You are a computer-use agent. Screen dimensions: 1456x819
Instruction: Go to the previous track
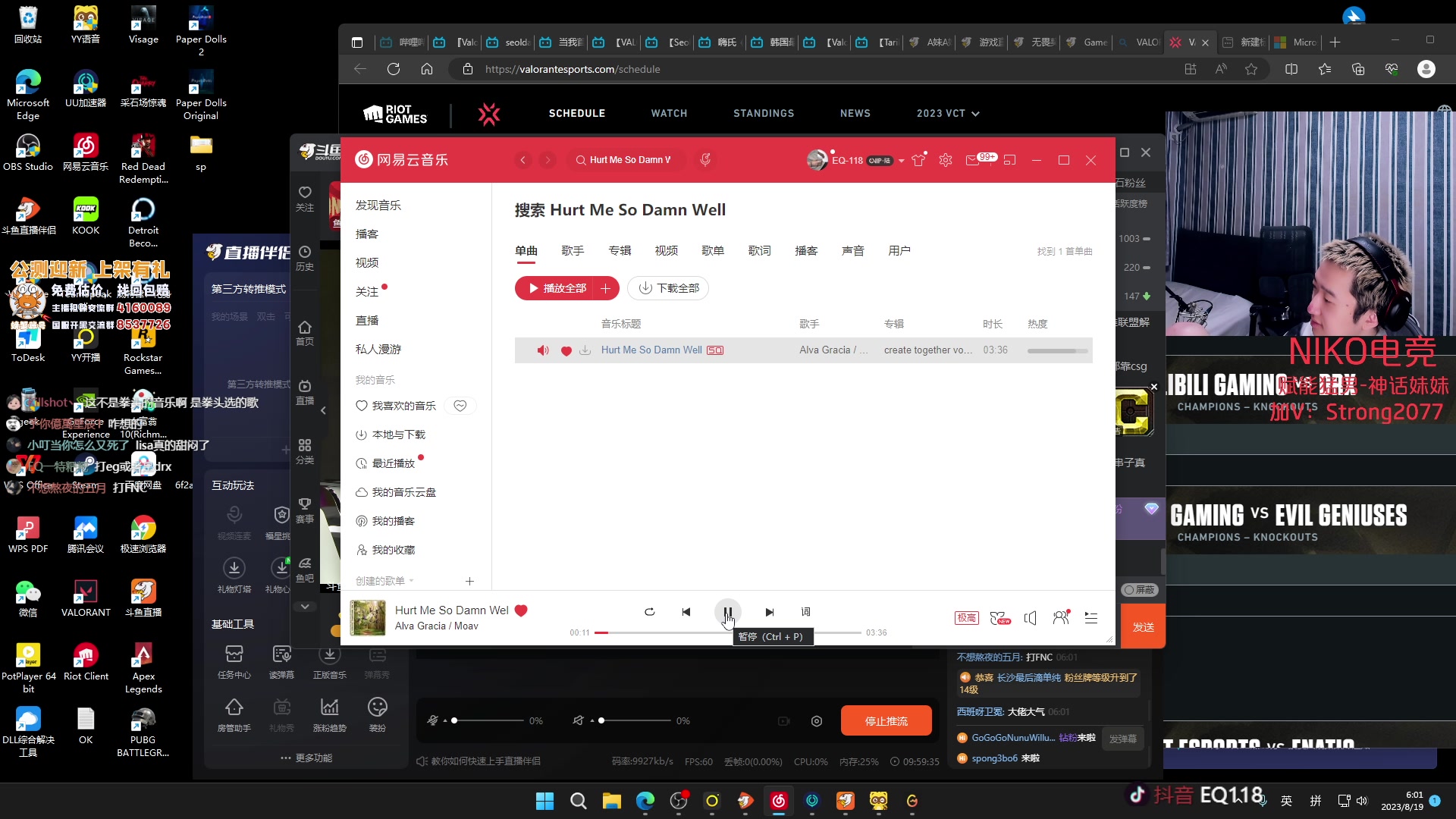point(686,612)
